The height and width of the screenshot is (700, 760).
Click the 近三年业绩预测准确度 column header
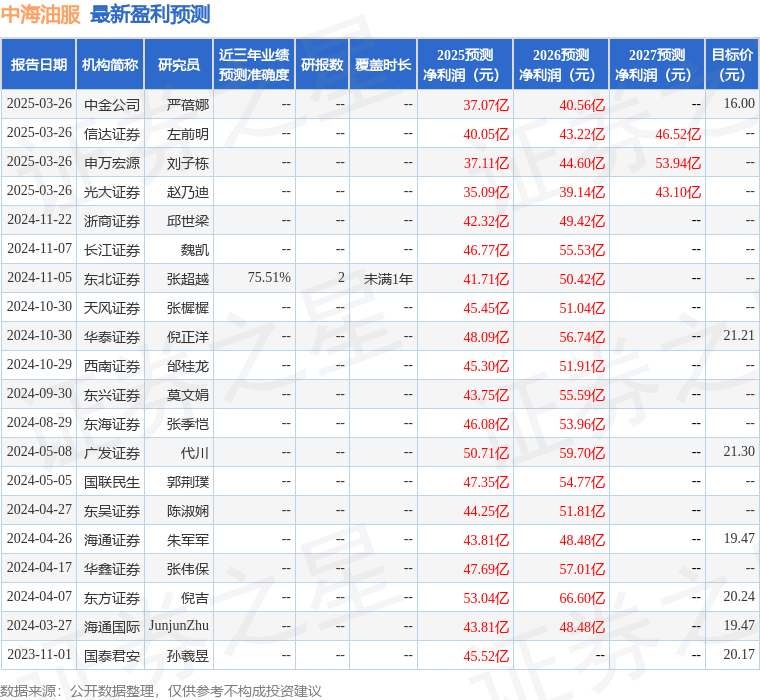tap(254, 64)
